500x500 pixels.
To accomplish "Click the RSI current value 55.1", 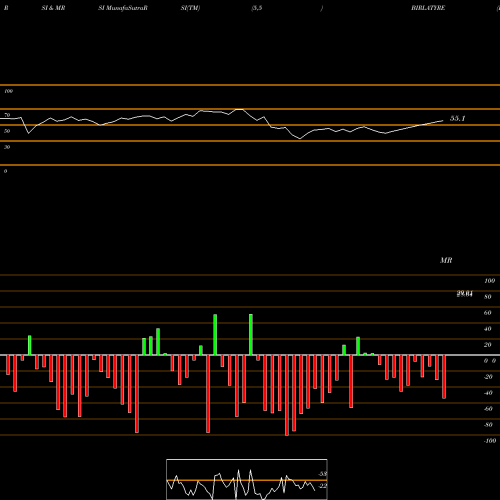I will [457, 118].
